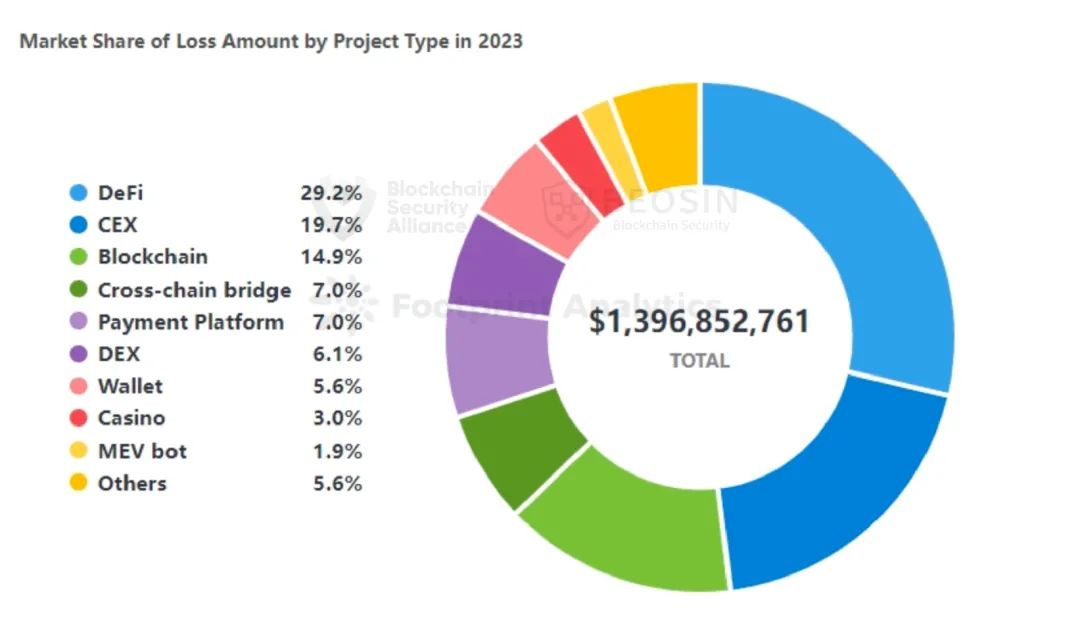
Task: Select the dark blue CEX donut slice
Action: point(830,480)
